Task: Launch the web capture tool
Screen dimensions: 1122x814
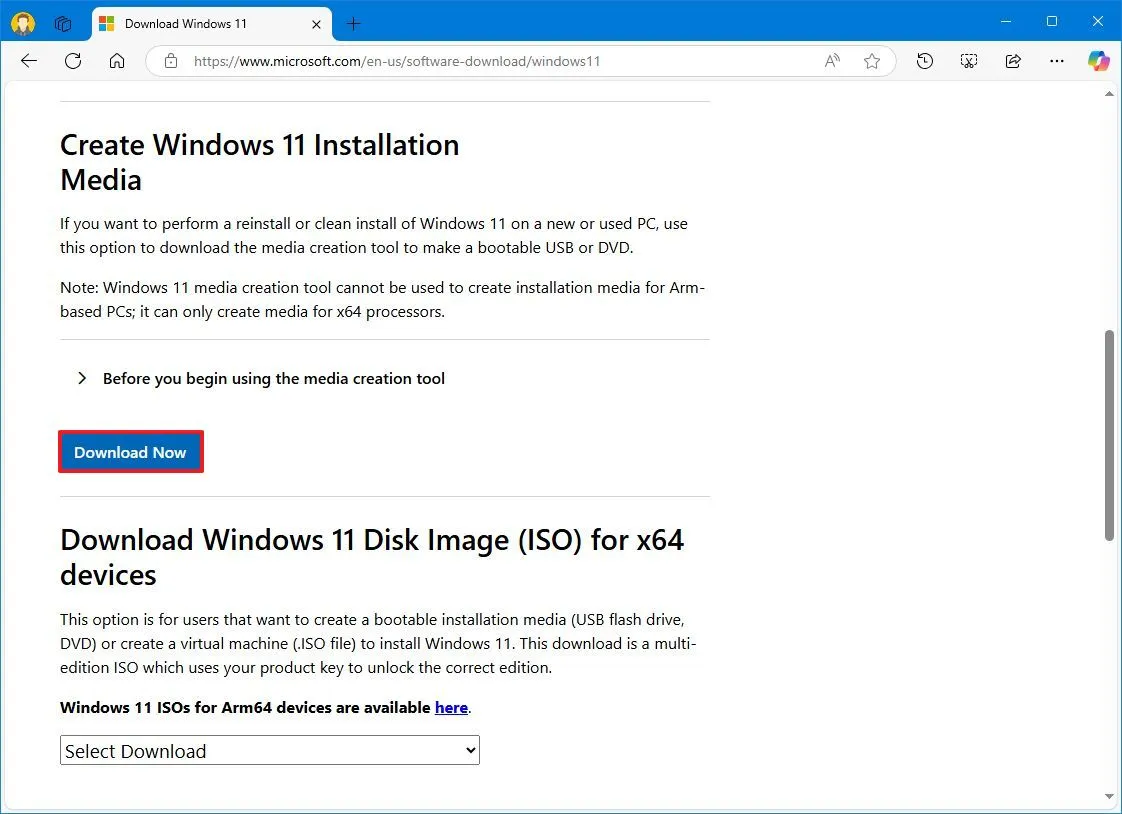Action: (968, 61)
